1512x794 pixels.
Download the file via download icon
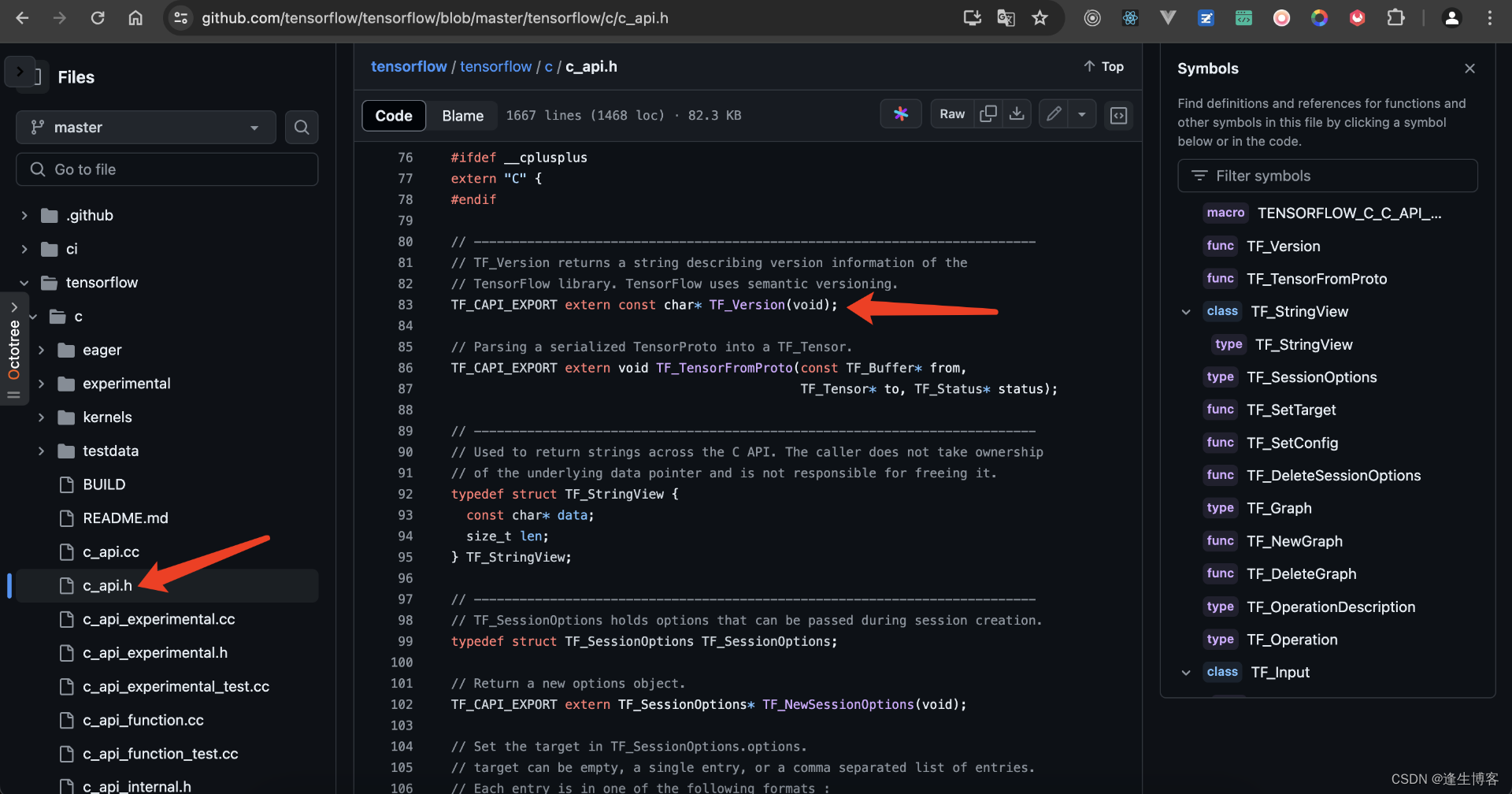point(1017,113)
